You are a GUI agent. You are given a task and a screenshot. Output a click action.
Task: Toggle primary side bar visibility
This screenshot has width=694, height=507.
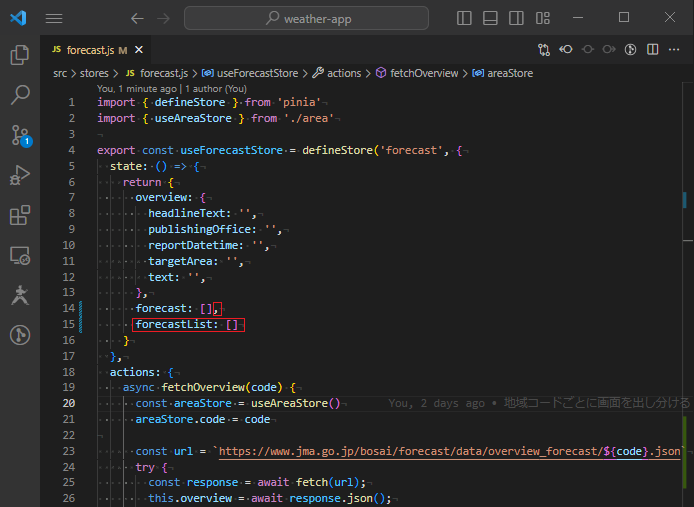point(464,18)
